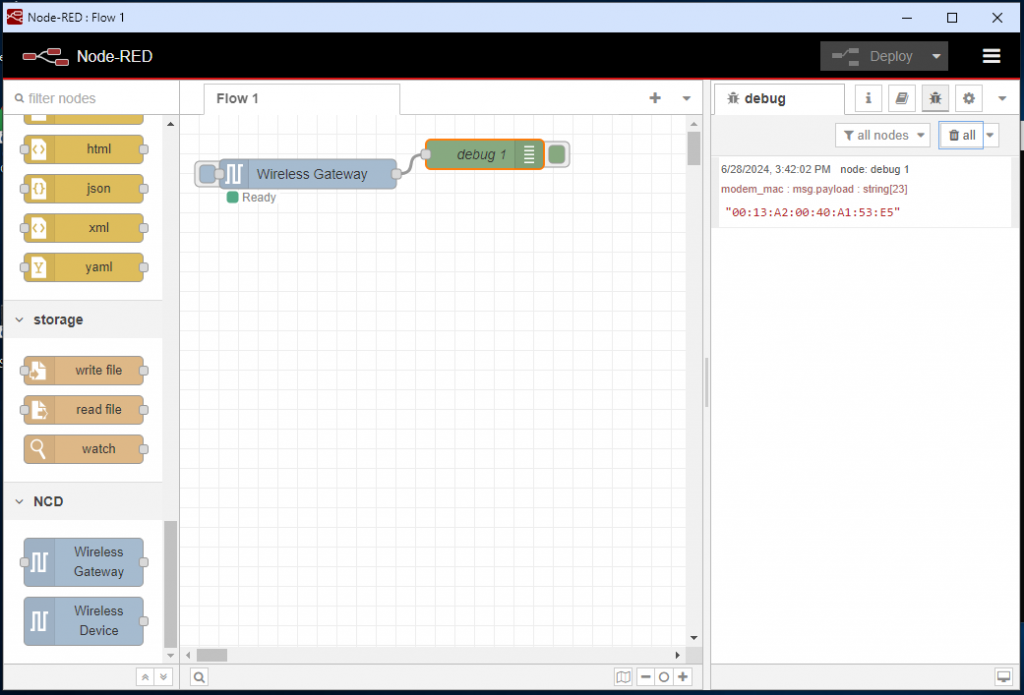The height and width of the screenshot is (695, 1024).
Task: Open the Flow 1 tab
Action: 302,99
